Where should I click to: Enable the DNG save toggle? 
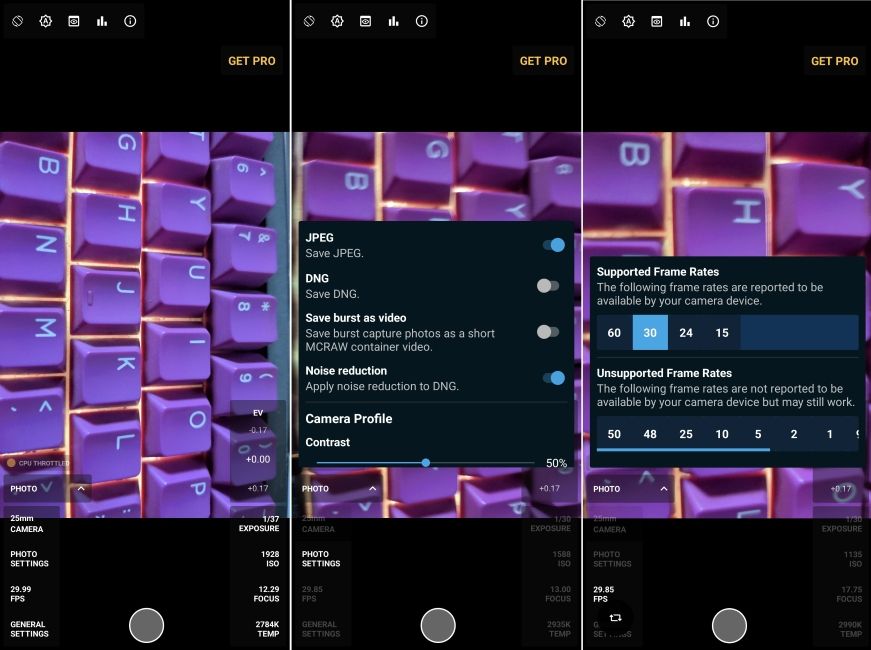[548, 285]
